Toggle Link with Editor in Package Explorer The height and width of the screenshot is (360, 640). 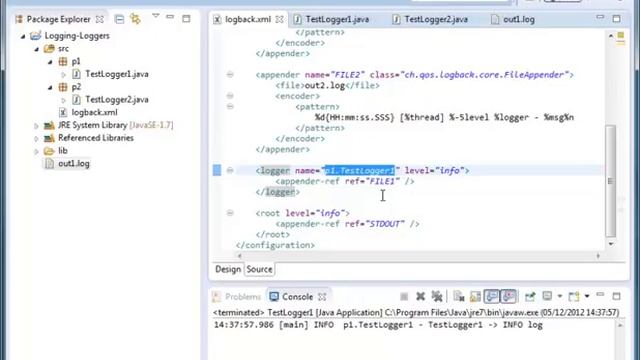135,19
